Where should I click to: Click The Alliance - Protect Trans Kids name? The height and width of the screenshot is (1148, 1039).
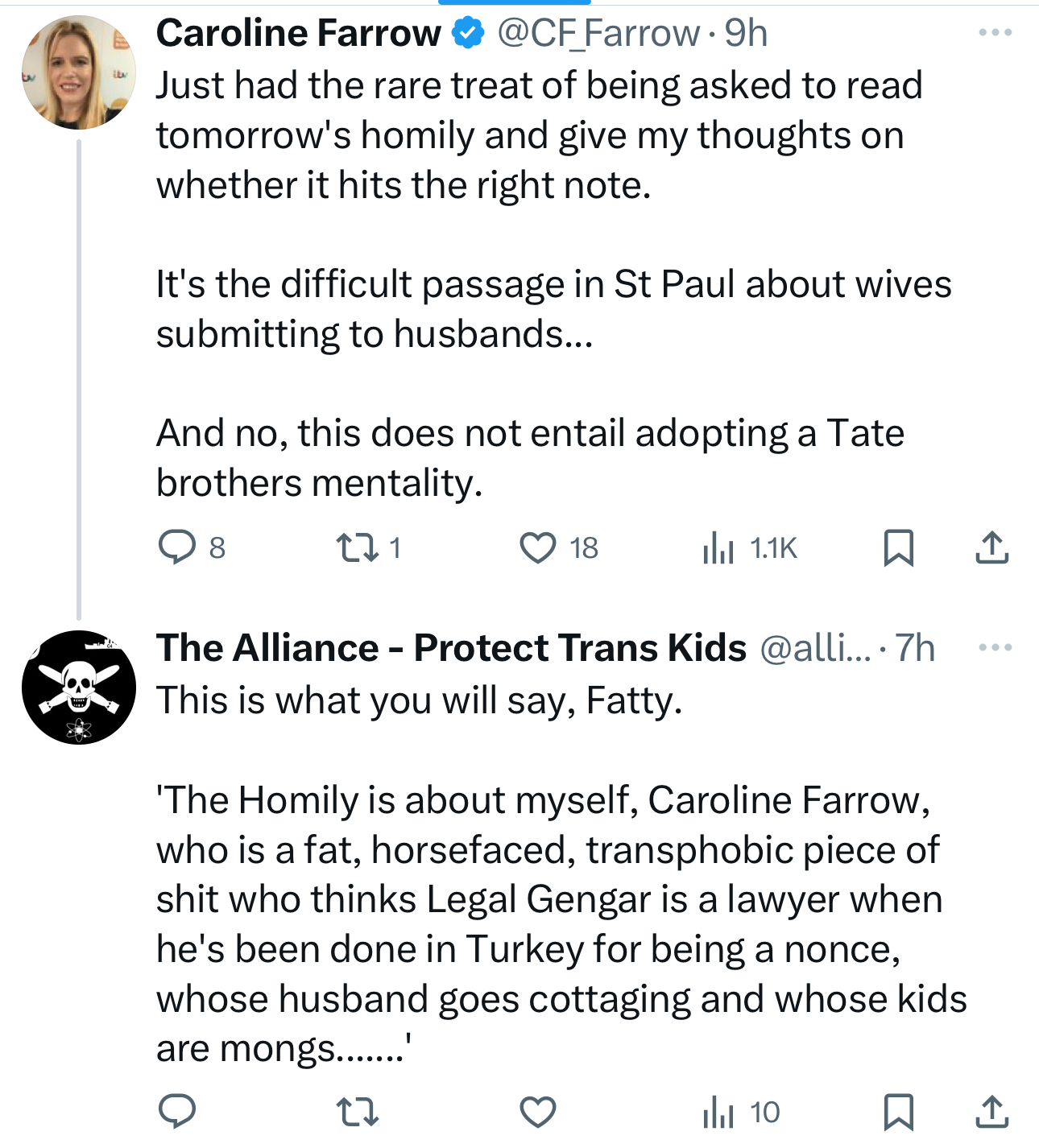pos(451,647)
